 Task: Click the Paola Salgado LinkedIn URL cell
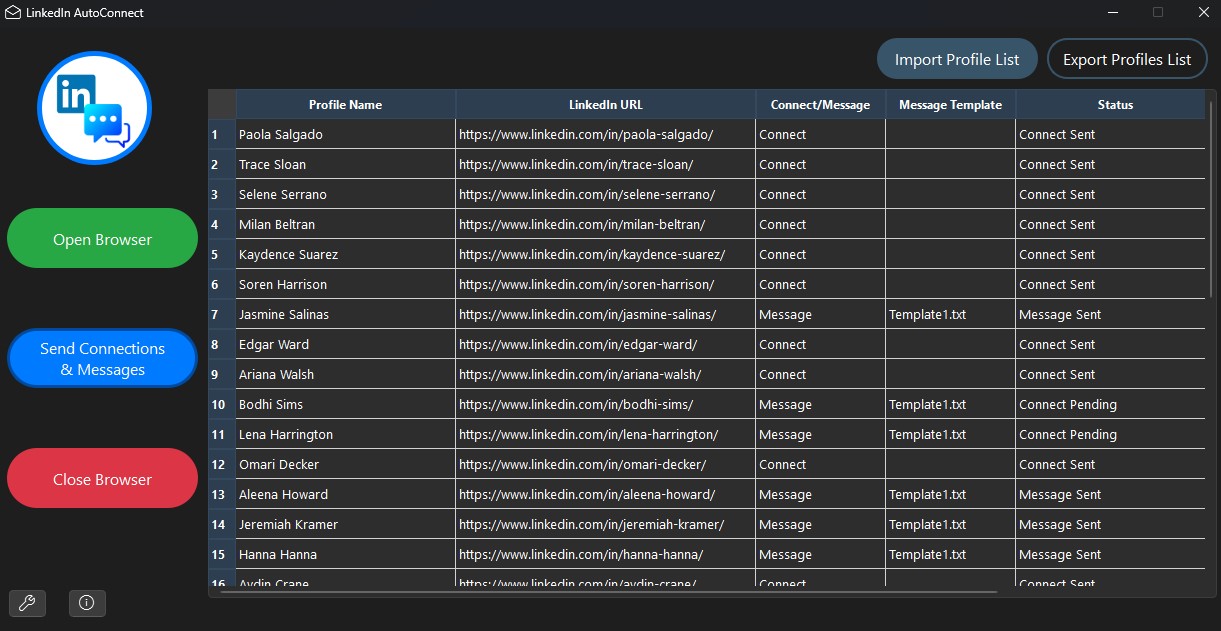pos(605,135)
